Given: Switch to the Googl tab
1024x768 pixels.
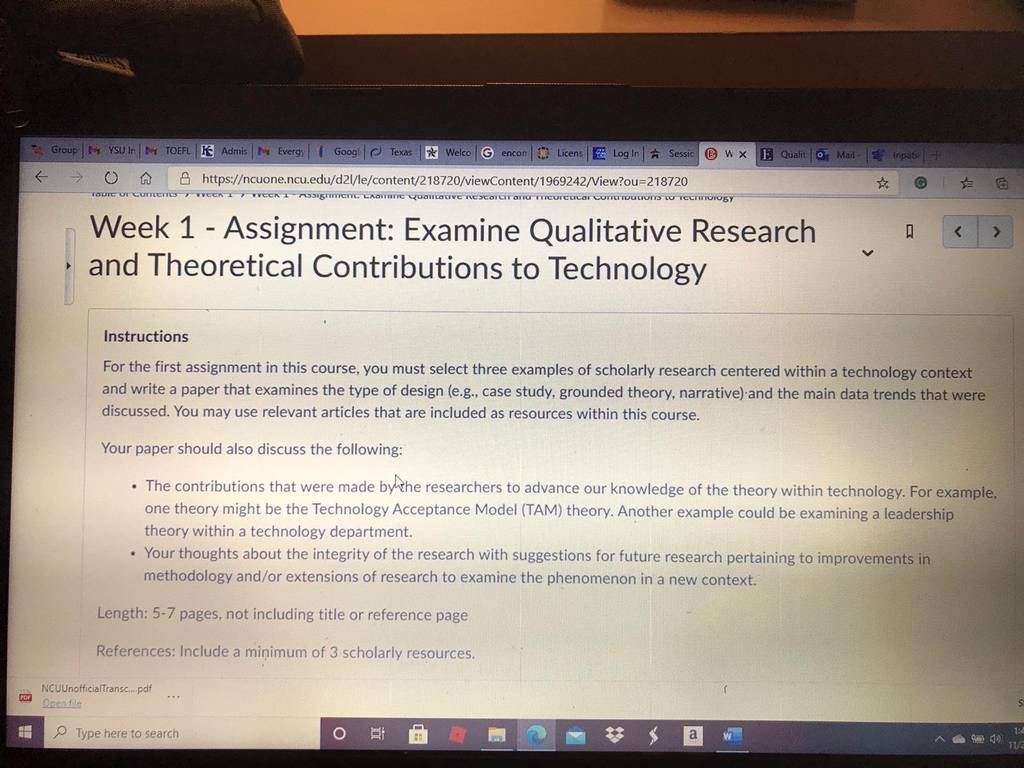Looking at the screenshot, I should 338,152.
